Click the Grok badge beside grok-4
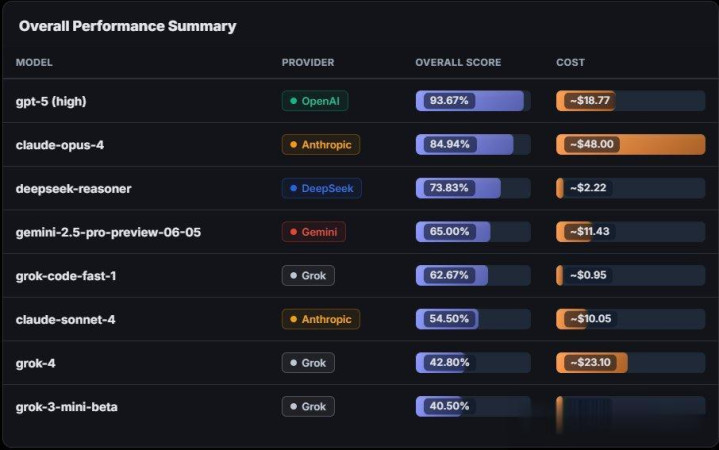This screenshot has width=719, height=450. point(308,362)
